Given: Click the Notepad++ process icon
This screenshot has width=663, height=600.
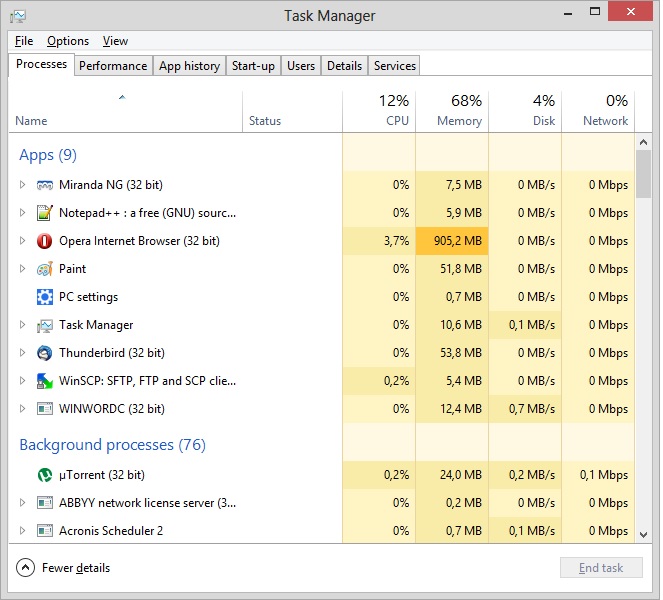Looking at the screenshot, I should click(x=44, y=213).
